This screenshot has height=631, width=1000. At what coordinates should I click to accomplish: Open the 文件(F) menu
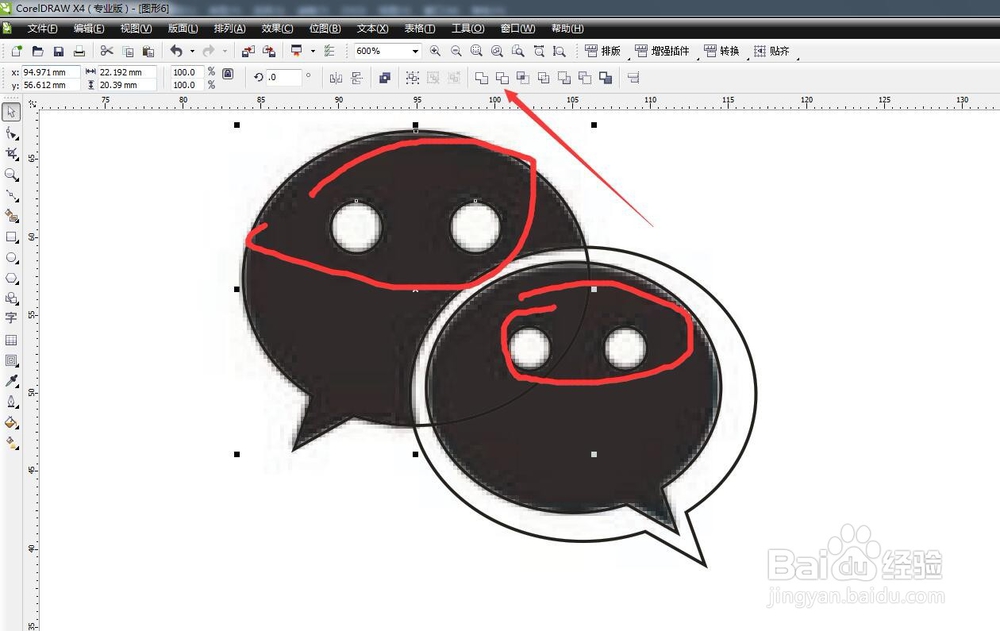coord(42,29)
